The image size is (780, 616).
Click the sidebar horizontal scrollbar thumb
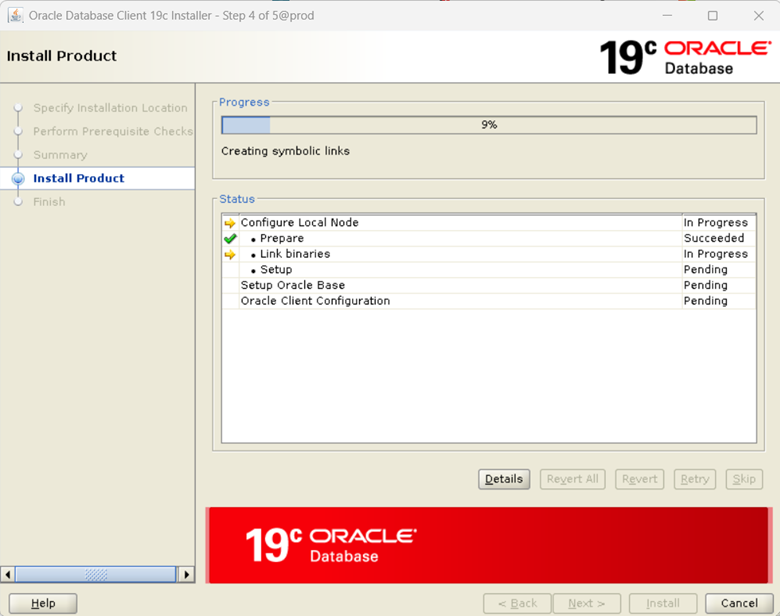(x=96, y=574)
